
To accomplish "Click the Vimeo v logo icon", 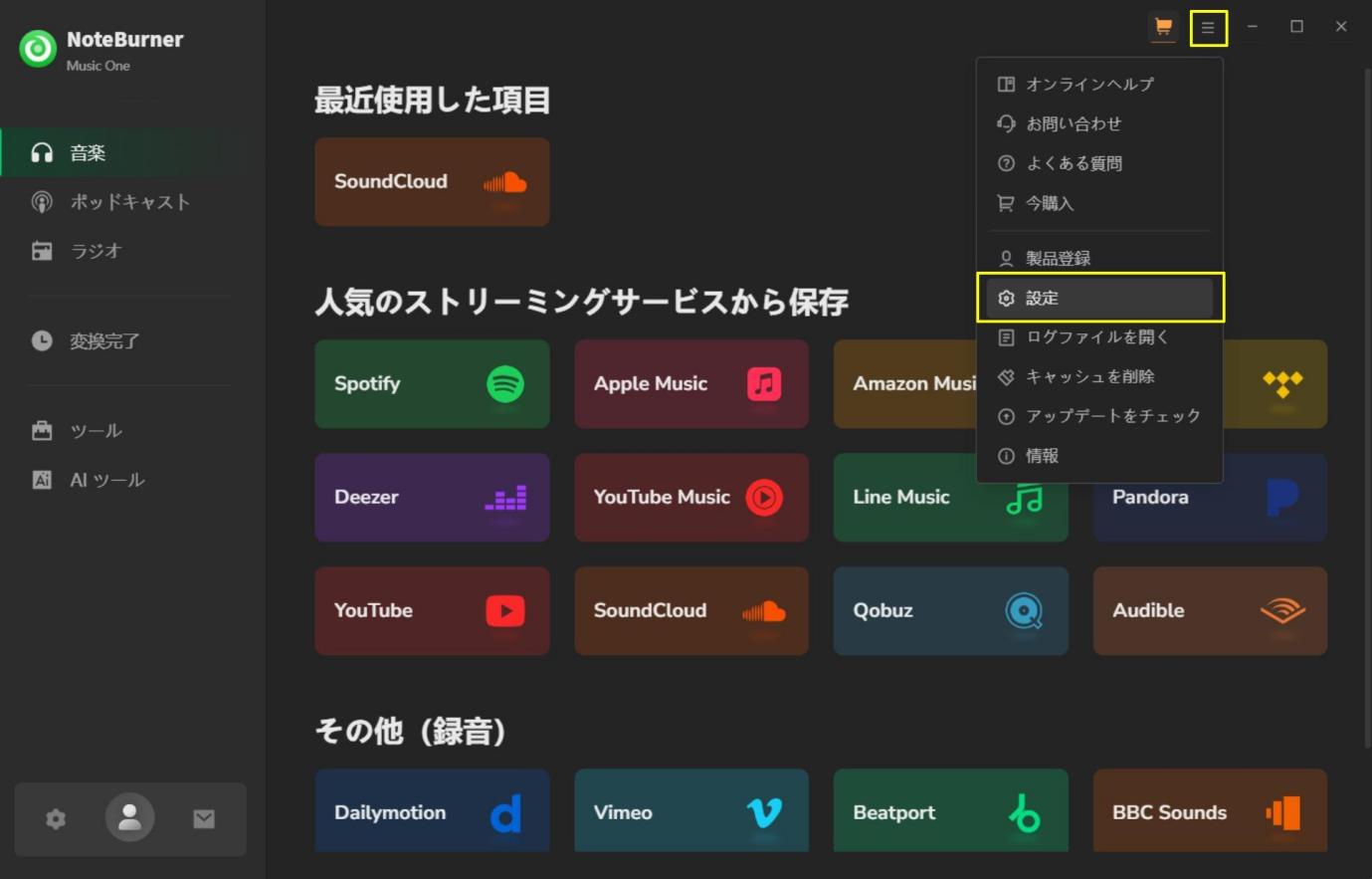I will 764,813.
